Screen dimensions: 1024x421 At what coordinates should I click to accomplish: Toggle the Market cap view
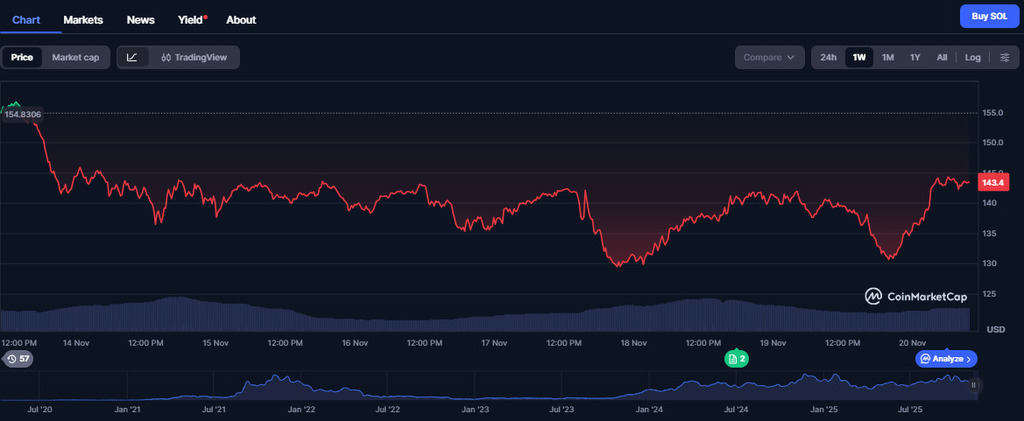click(76, 57)
